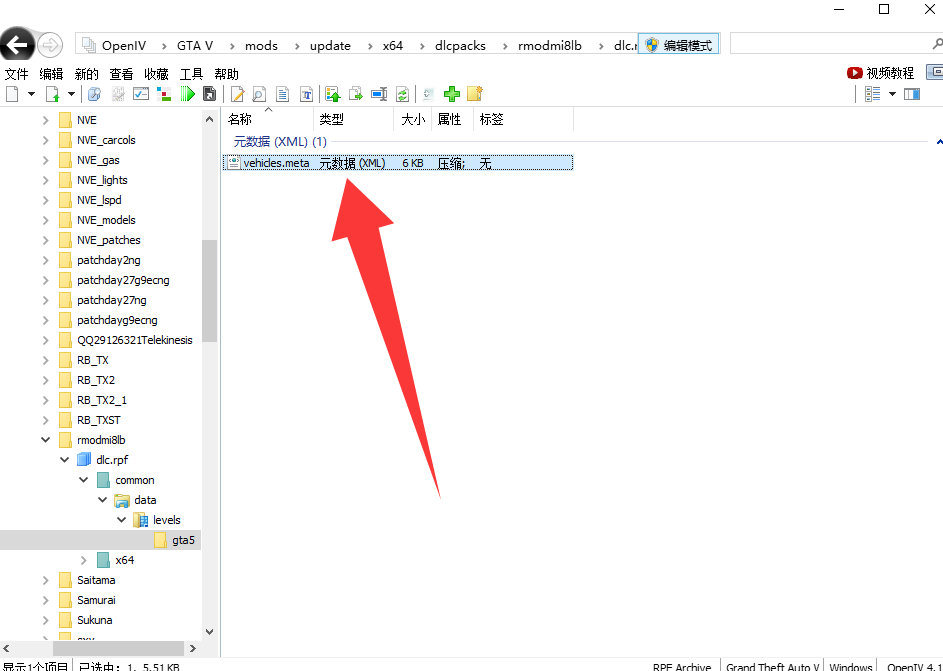The image size is (943, 671).
Task: Go back with the black arrow button
Action: (17, 44)
